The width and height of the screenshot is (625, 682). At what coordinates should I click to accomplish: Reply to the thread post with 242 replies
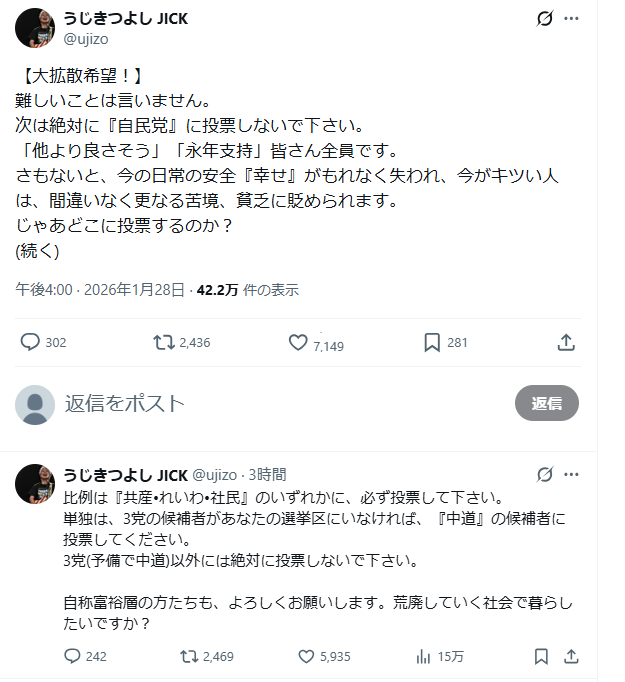(72, 656)
